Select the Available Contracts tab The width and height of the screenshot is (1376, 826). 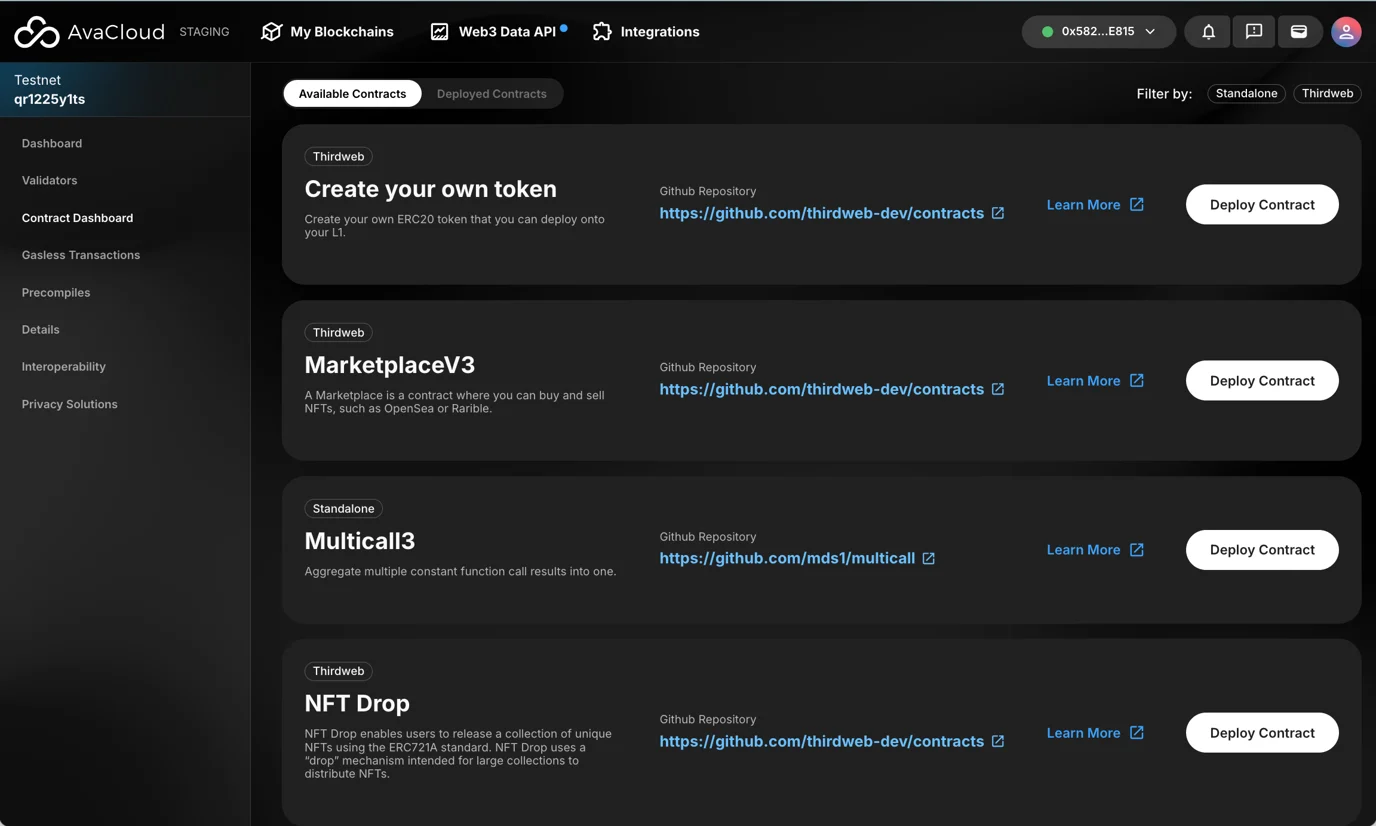(x=352, y=94)
